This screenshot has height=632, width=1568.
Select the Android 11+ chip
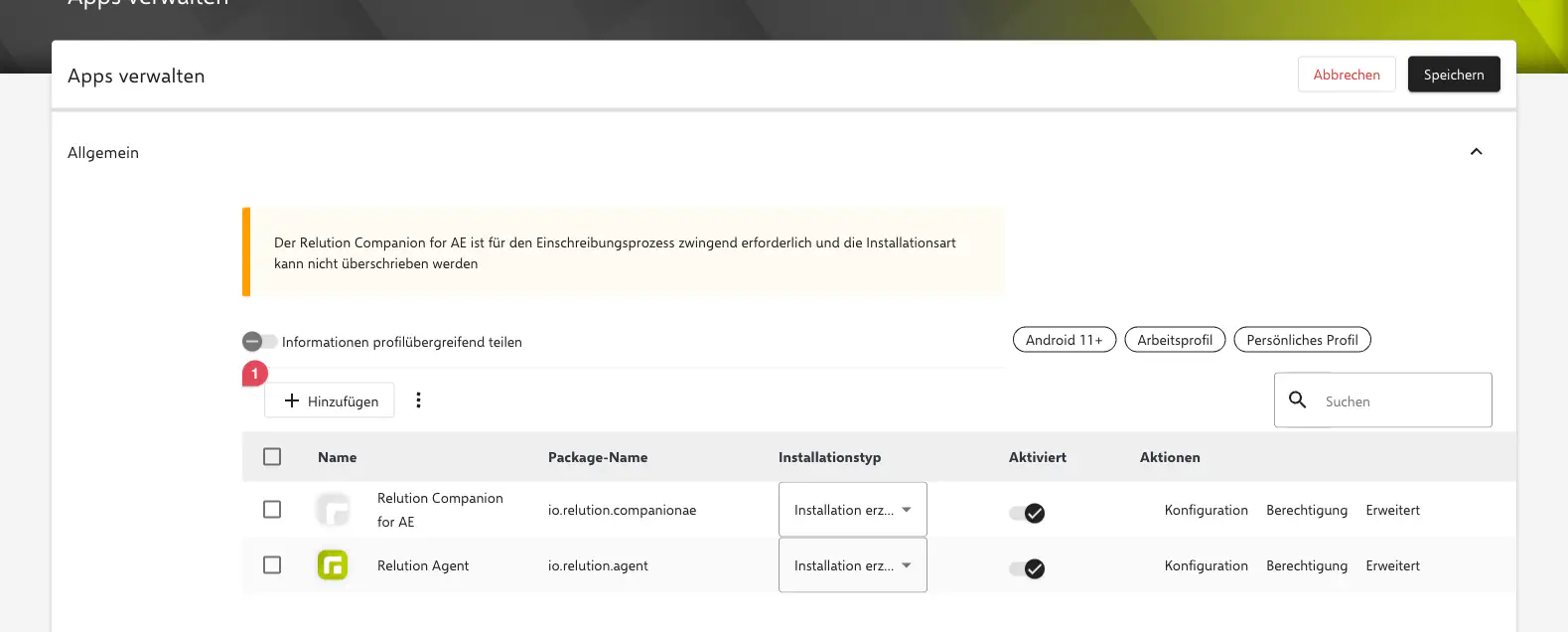1065,340
